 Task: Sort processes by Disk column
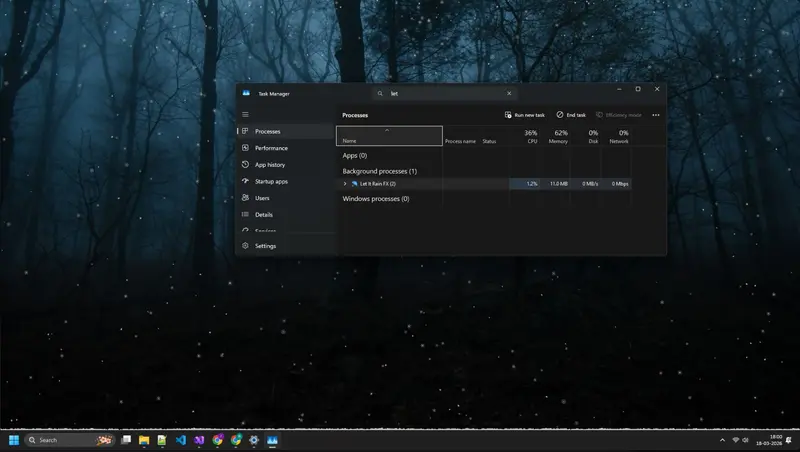[587, 136]
